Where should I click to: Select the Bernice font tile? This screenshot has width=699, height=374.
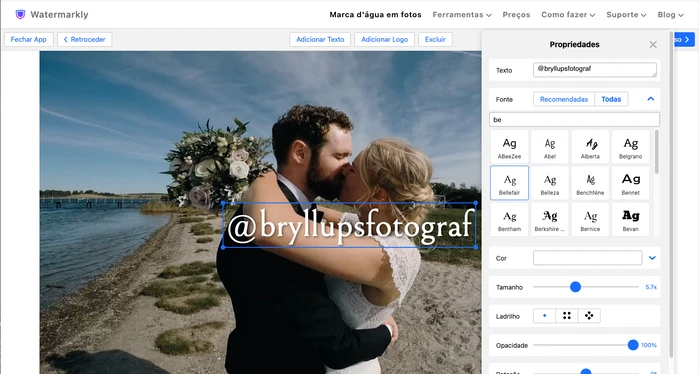click(590, 219)
